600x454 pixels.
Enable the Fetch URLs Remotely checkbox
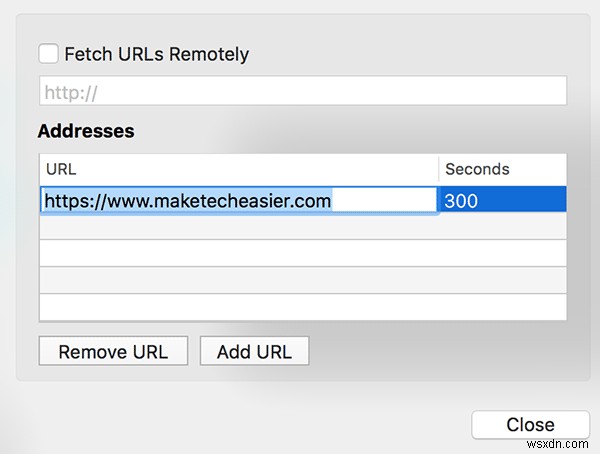click(47, 53)
